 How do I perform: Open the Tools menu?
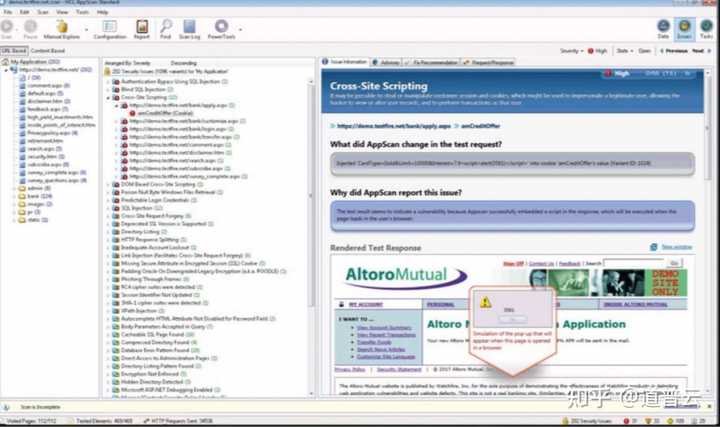pos(83,12)
